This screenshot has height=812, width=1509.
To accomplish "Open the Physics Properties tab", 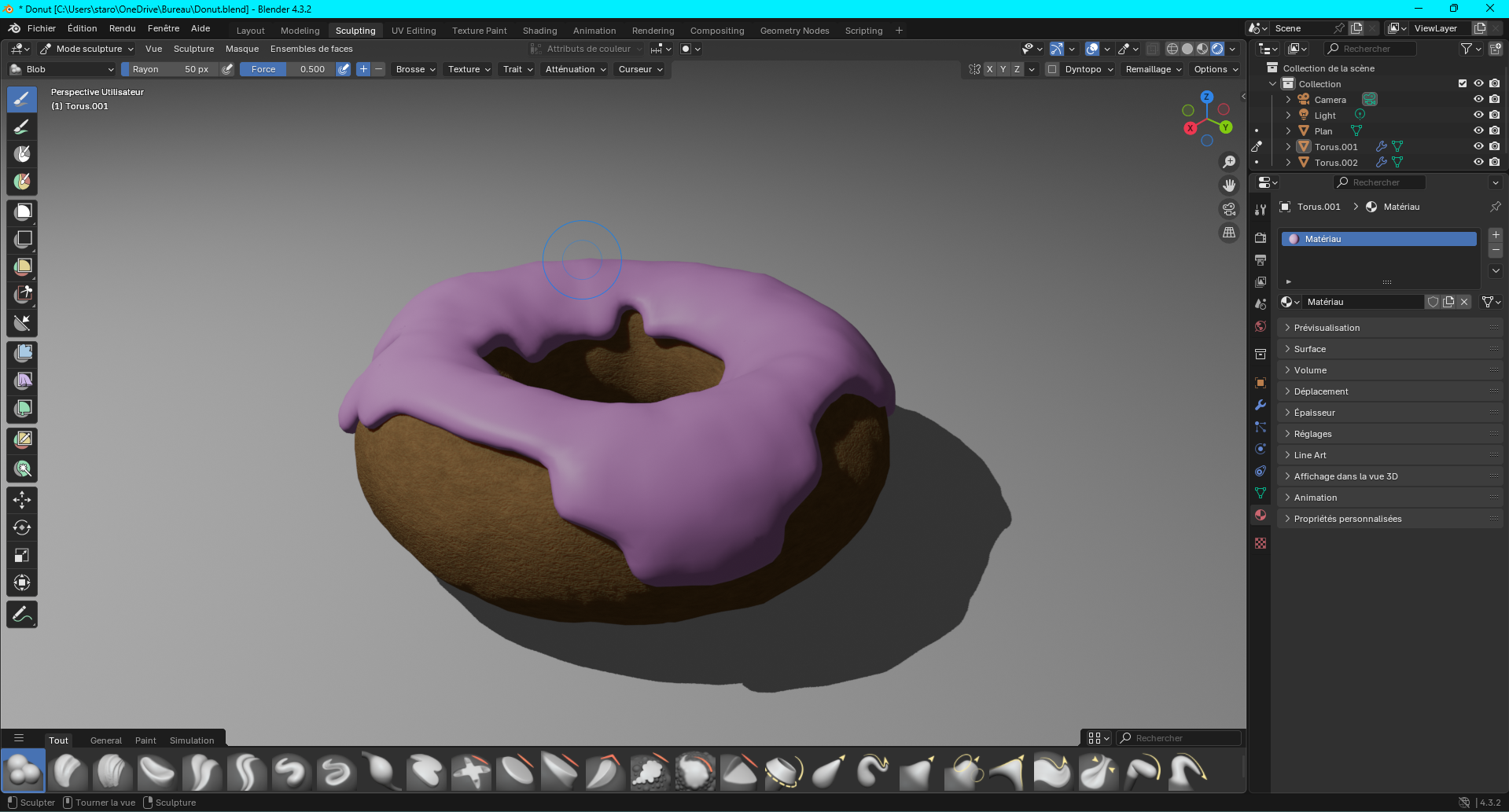I will pos(1261,449).
